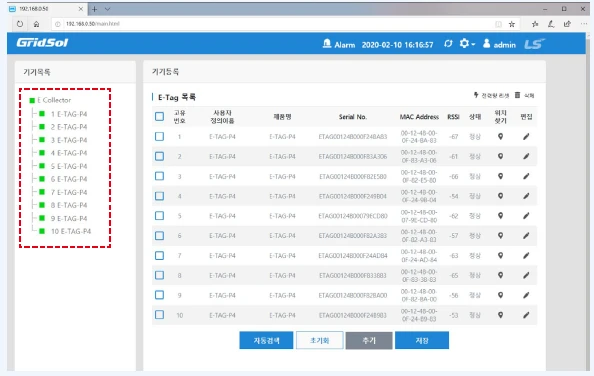
Task: Open the browser more options menu
Action: (584, 24)
